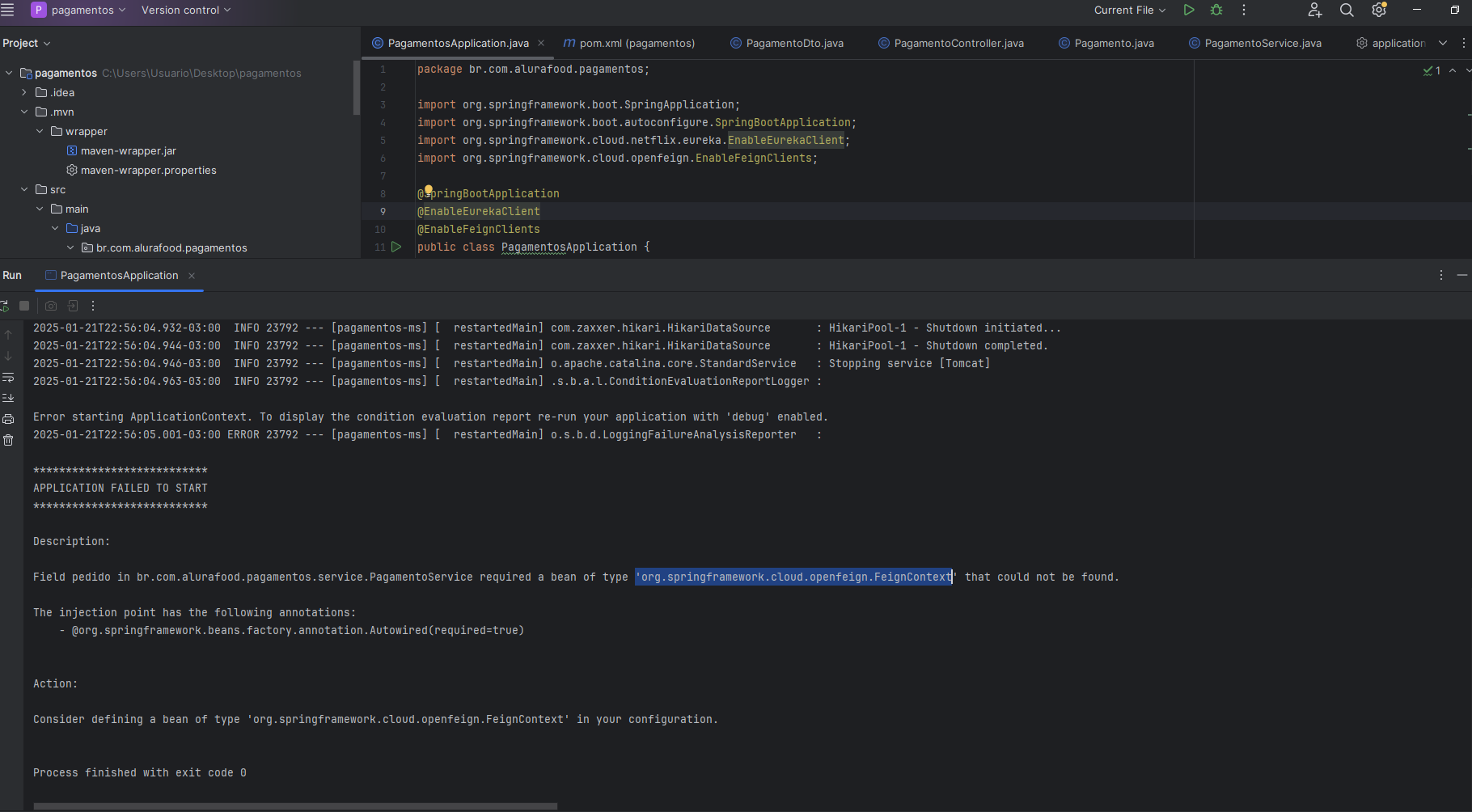Toggle scroll to end of console

[8, 398]
